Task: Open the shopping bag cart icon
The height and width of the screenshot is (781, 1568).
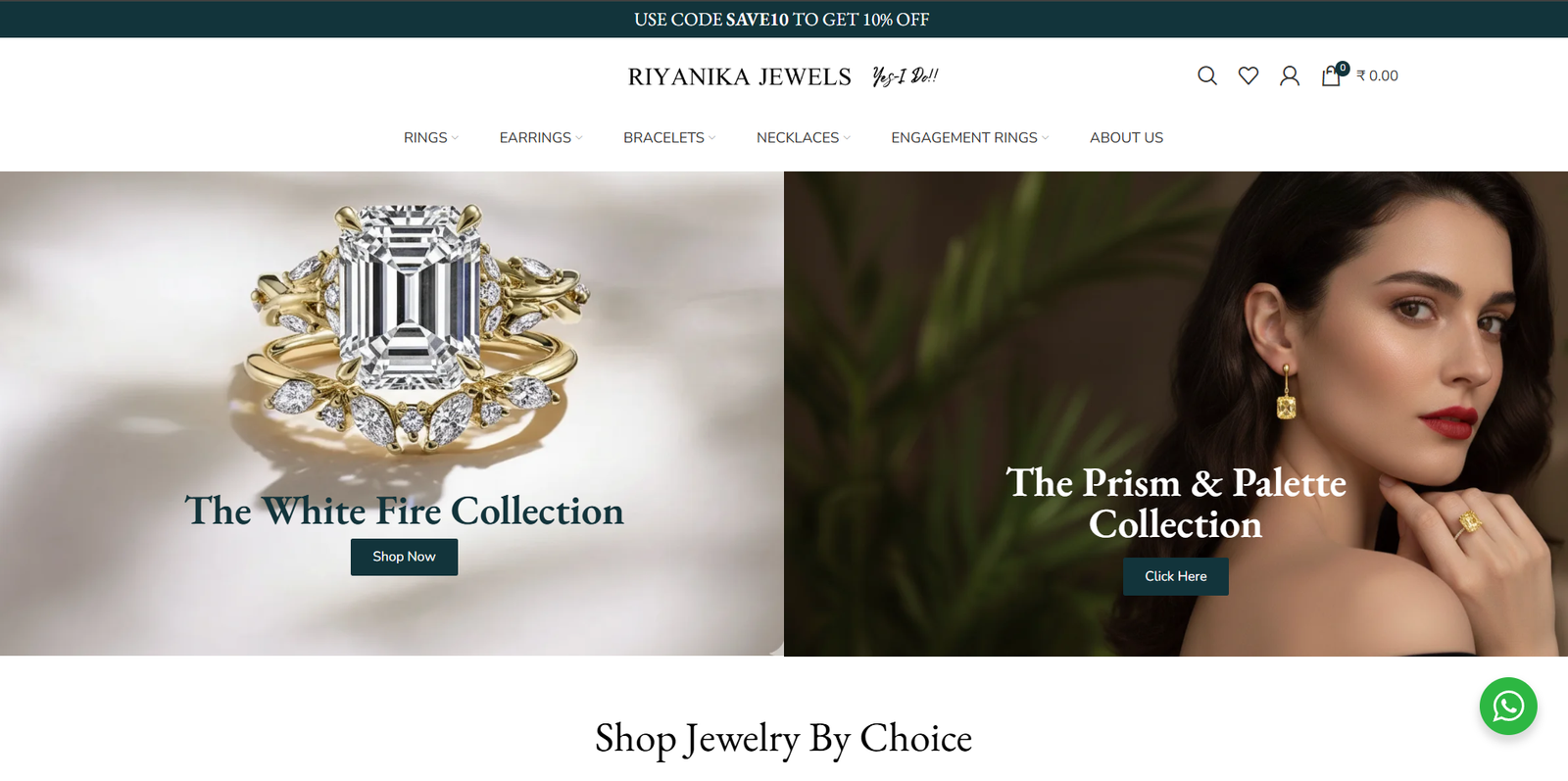Action: pyautogui.click(x=1330, y=76)
